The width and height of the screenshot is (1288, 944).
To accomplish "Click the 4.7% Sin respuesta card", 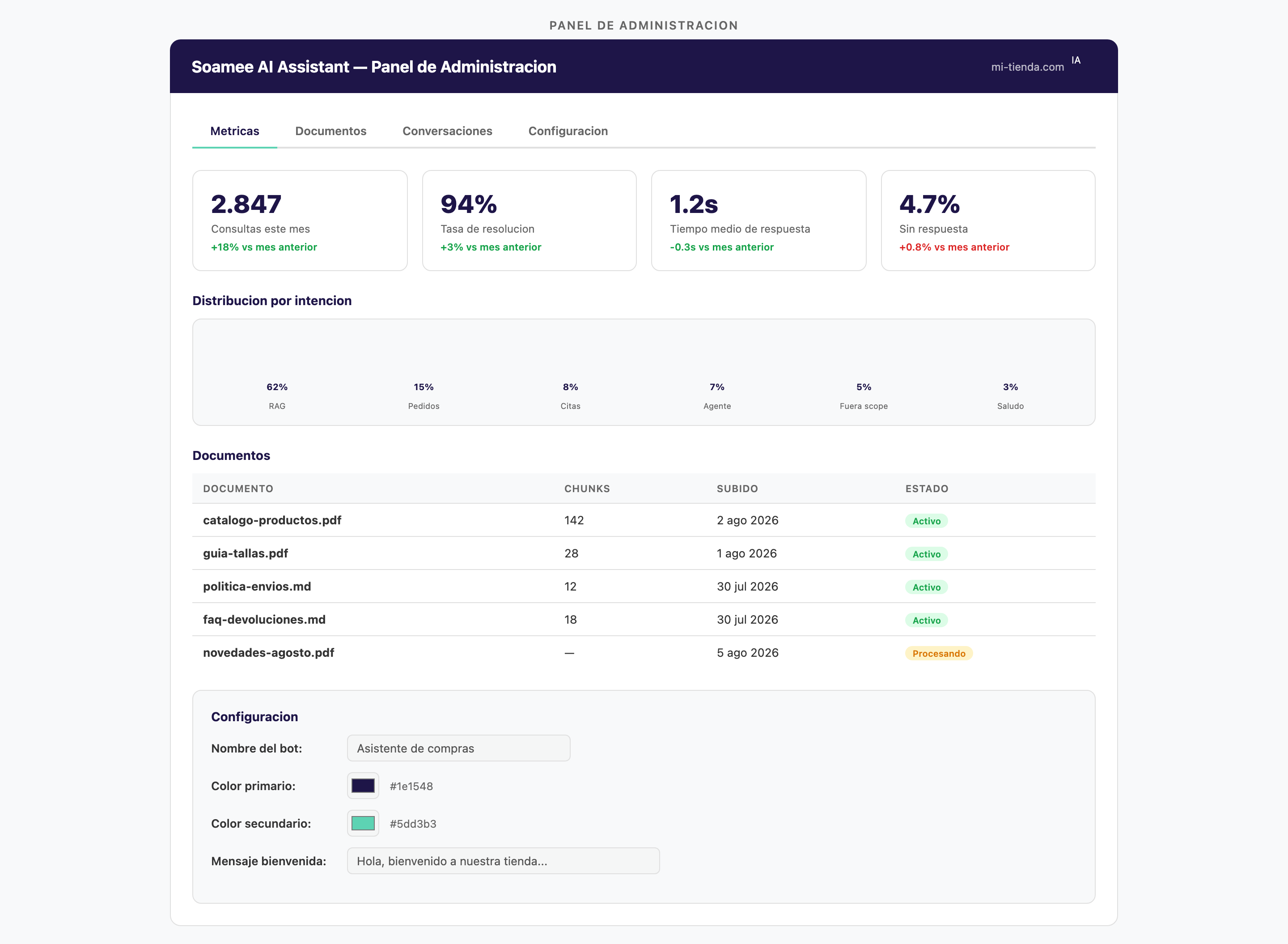I will click(988, 221).
